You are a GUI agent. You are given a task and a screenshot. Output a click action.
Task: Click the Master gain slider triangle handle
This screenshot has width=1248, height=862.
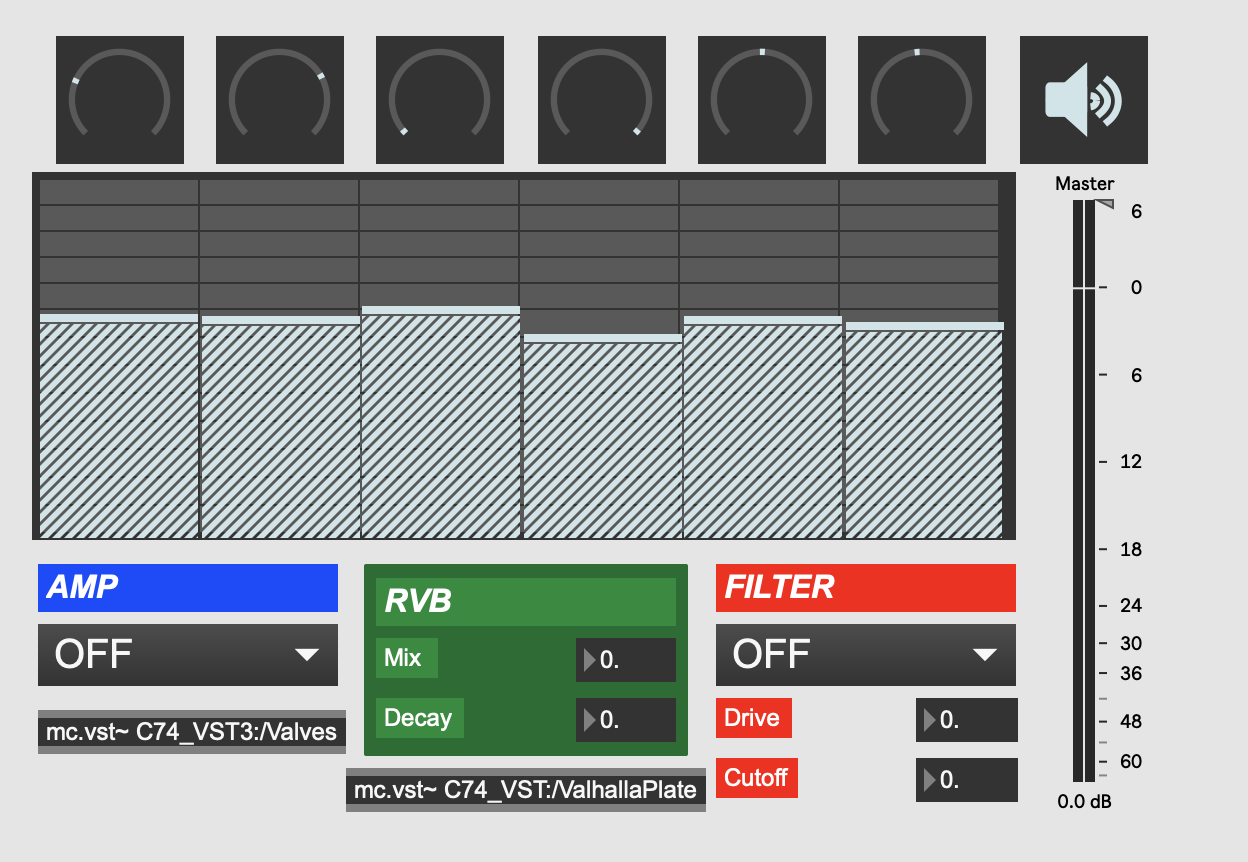(1104, 204)
